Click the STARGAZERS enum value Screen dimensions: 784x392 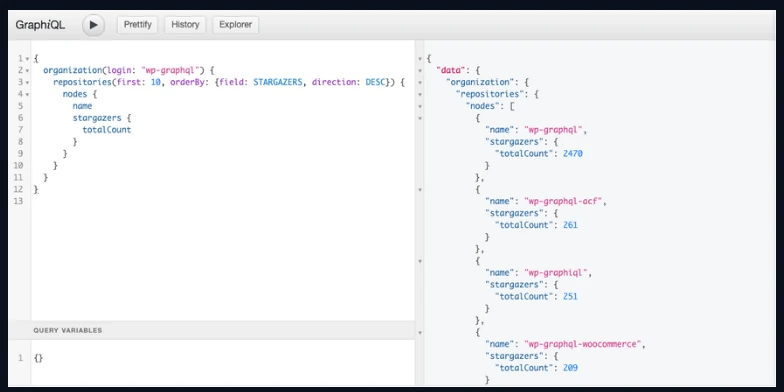tap(278, 82)
